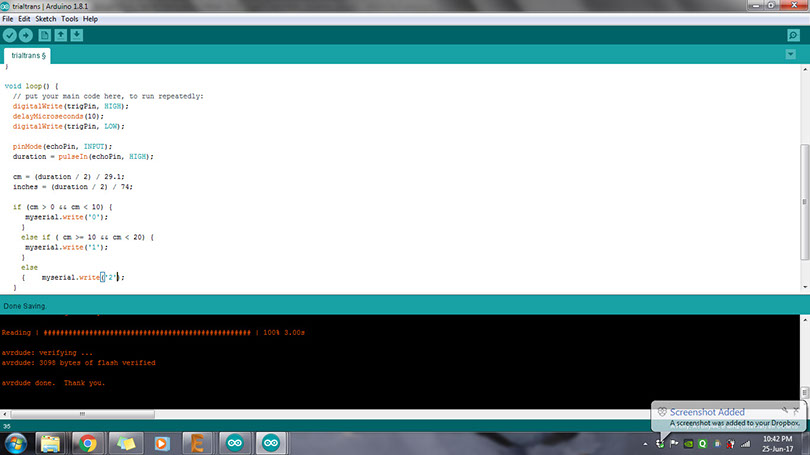
Task: Select the trialtrans sketch tab
Action: [28, 55]
